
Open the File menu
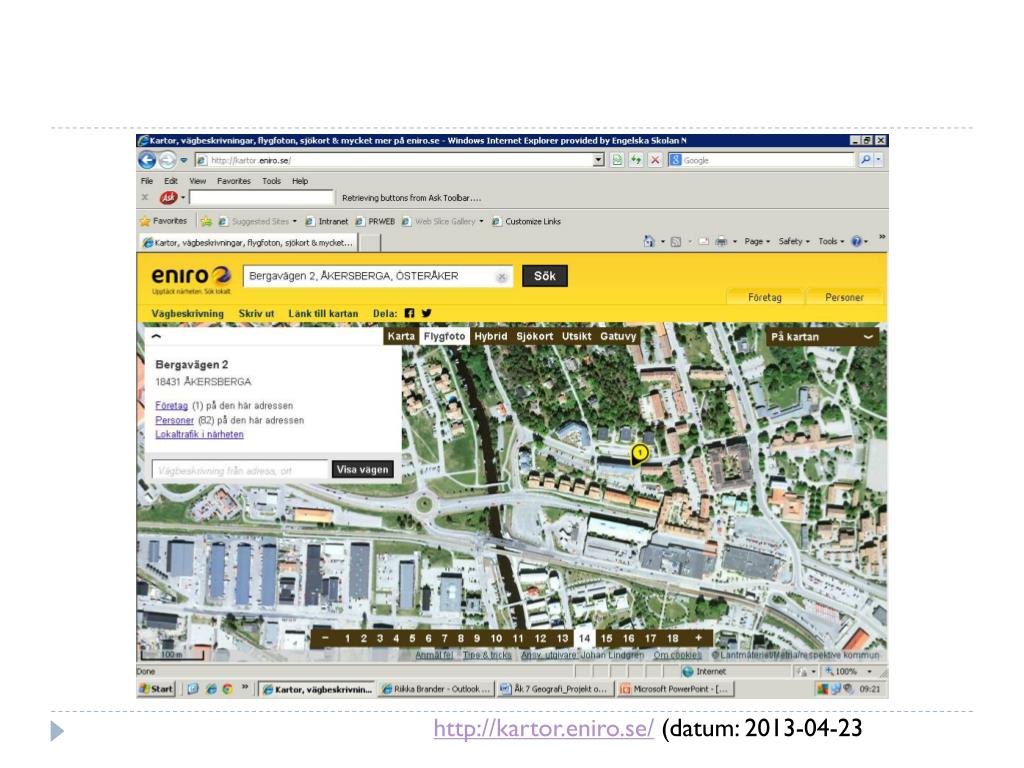click(x=147, y=181)
